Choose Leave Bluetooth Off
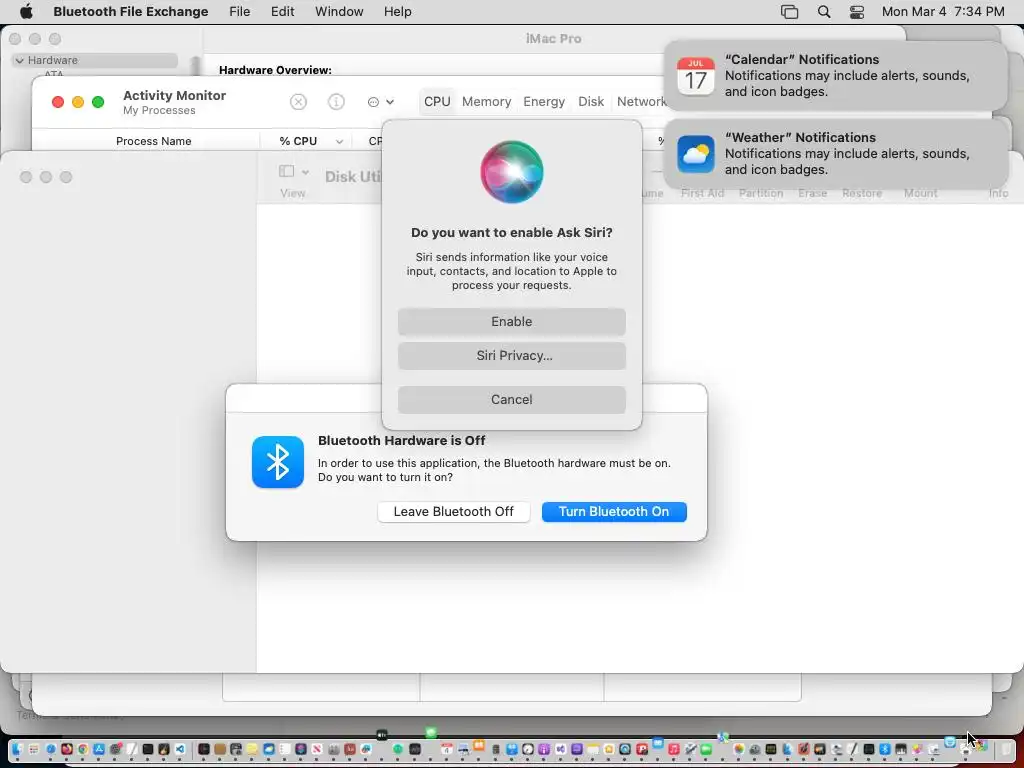Image resolution: width=1024 pixels, height=768 pixels. 453,511
